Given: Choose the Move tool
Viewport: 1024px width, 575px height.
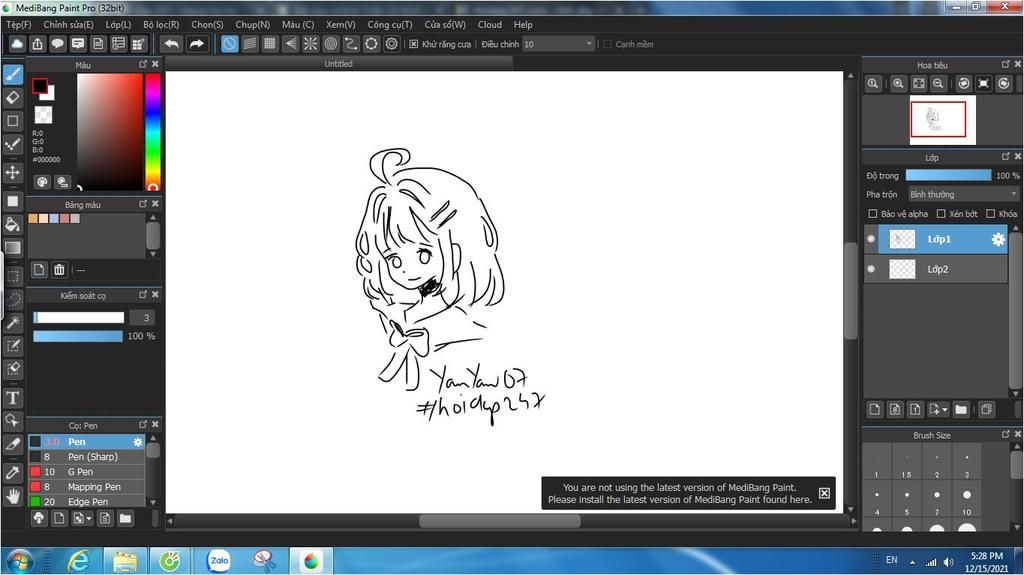Looking at the screenshot, I should coord(13,172).
